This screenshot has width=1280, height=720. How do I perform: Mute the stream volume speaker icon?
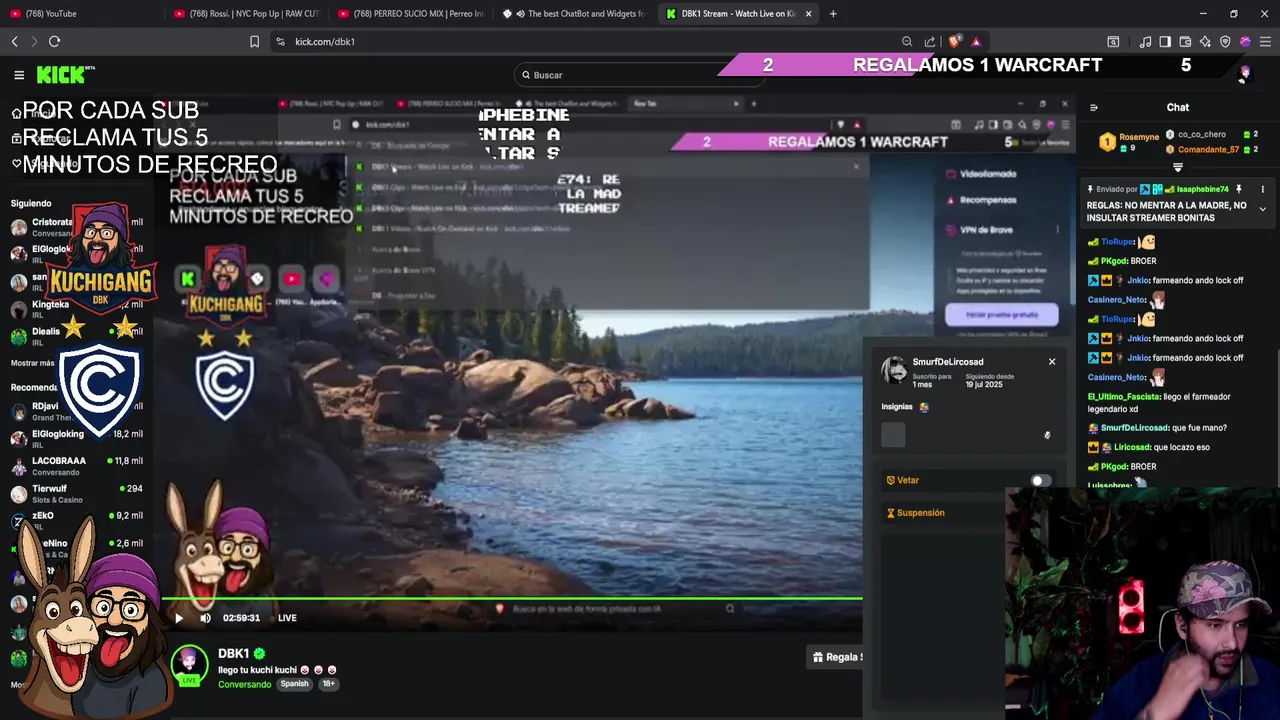pyautogui.click(x=205, y=618)
